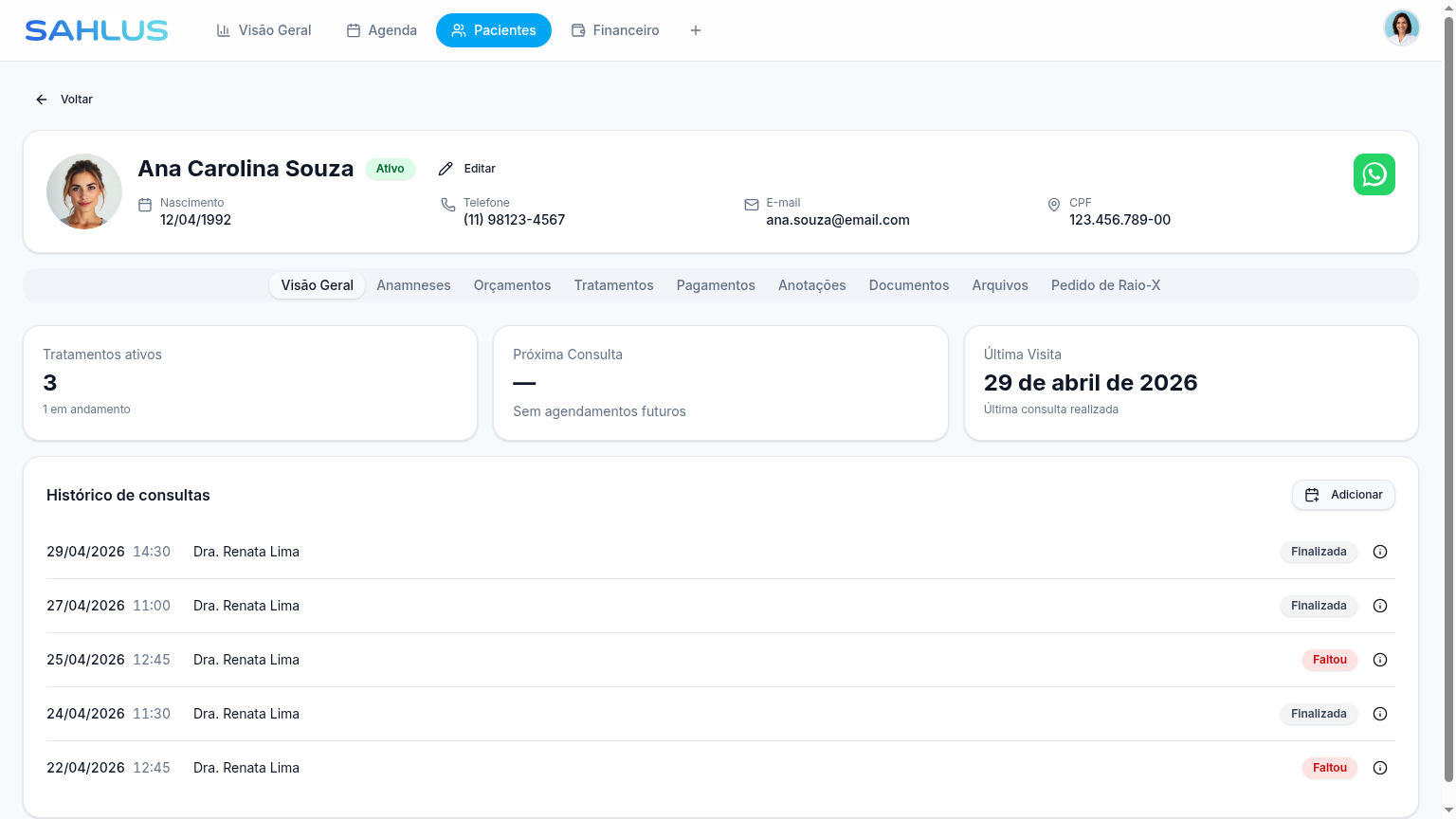Open Financeiro section
This screenshot has height=819, width=1456.
[615, 30]
